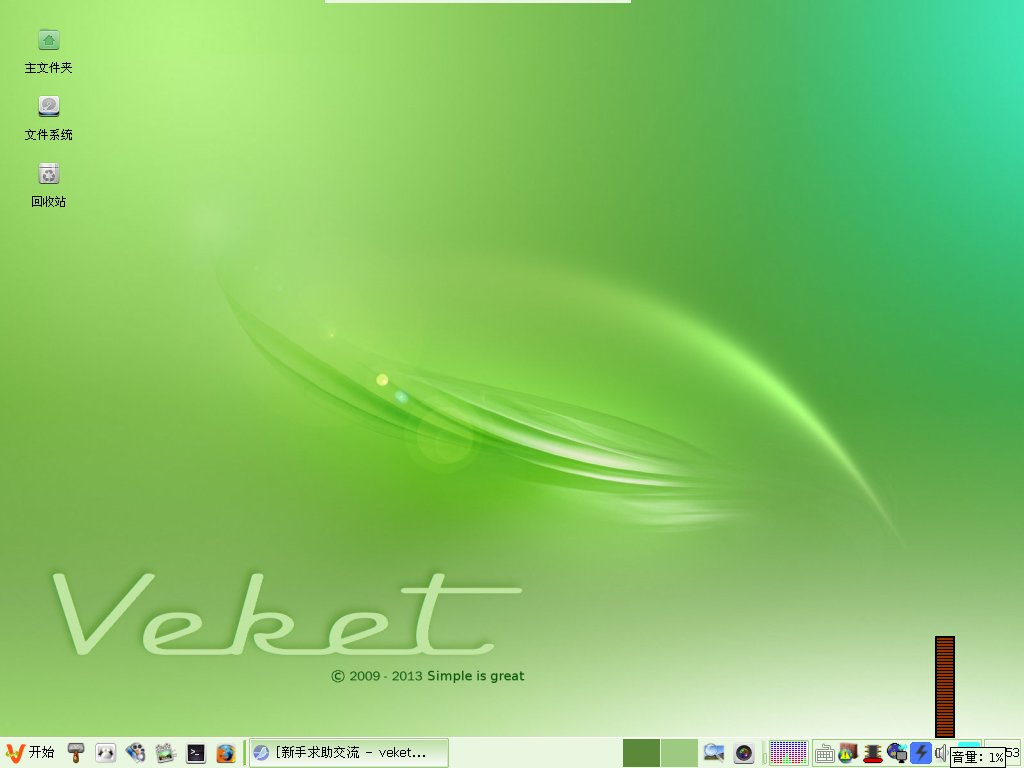
Task: Open the film reel media player launcher
Action: pyautogui.click(x=136, y=752)
